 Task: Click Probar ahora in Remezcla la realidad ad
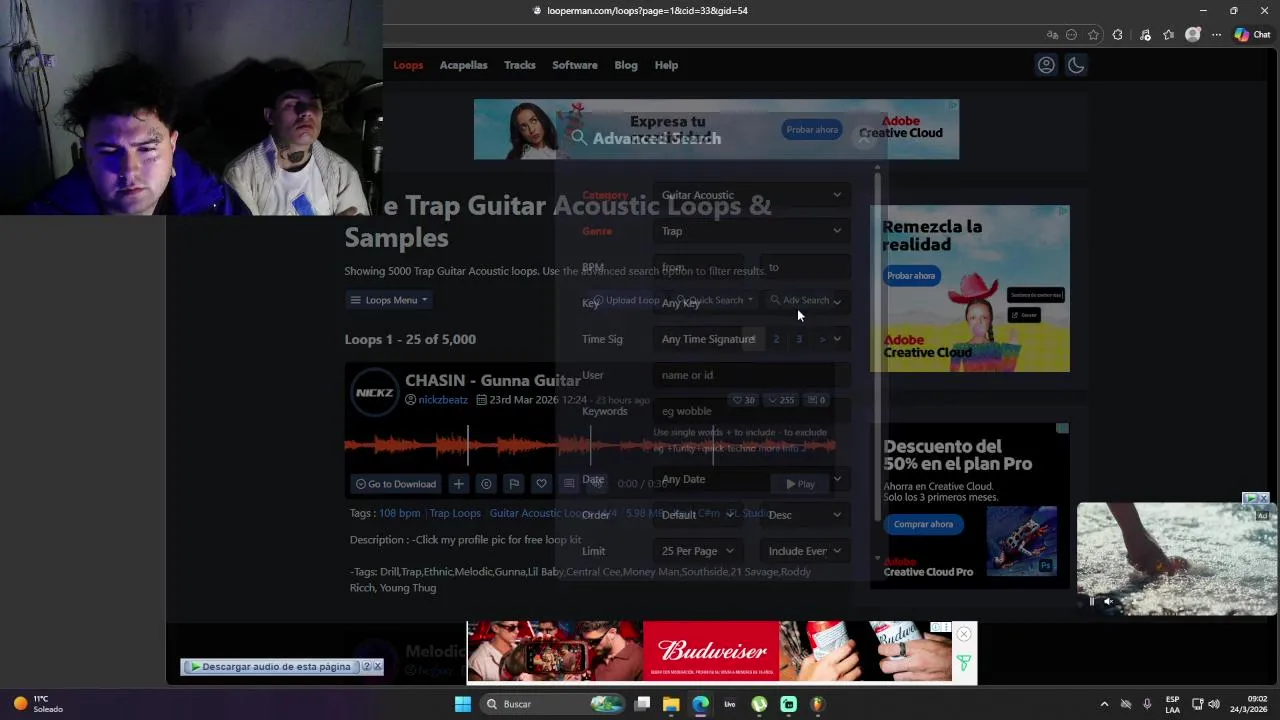(911, 276)
